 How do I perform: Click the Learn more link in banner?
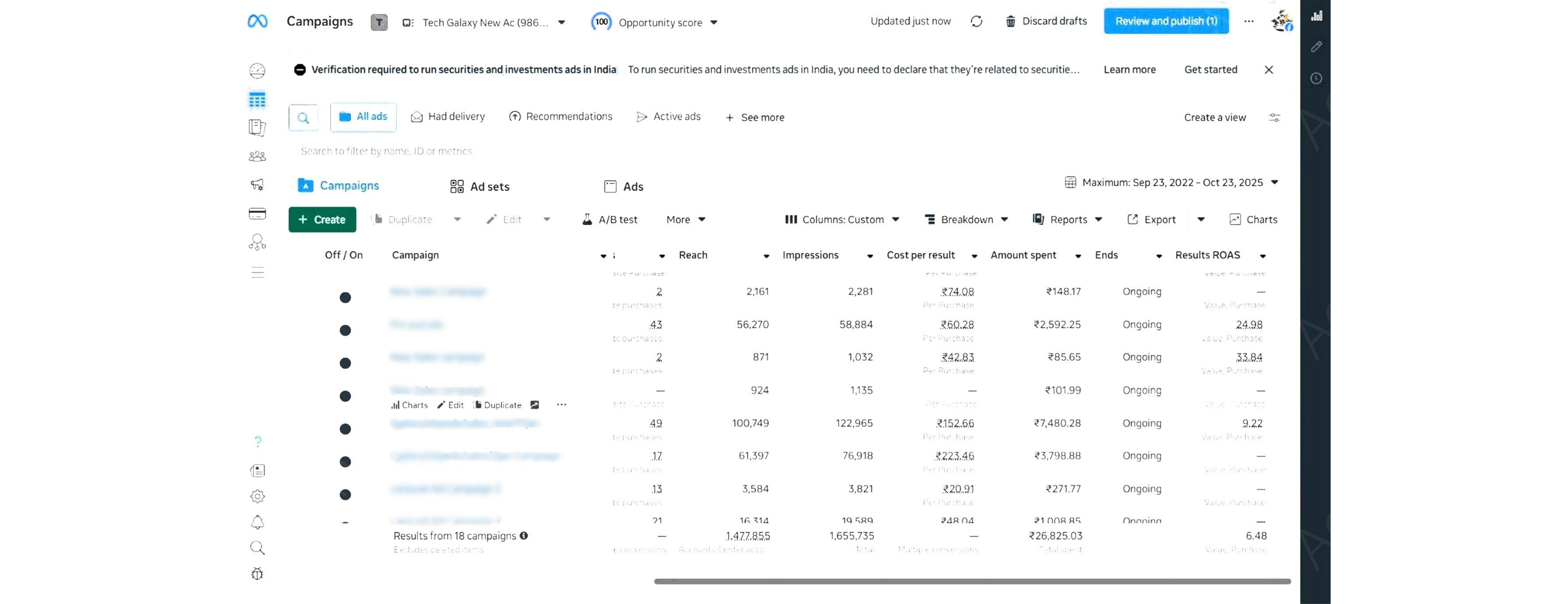pyautogui.click(x=1130, y=70)
